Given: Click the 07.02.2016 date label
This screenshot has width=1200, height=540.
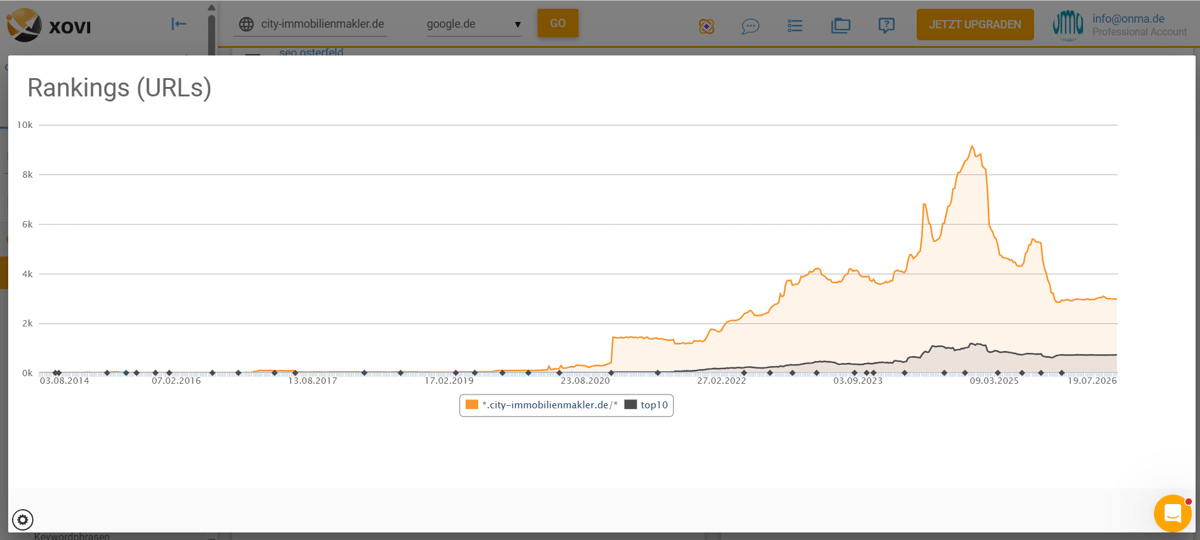Looking at the screenshot, I should click(x=176, y=381).
